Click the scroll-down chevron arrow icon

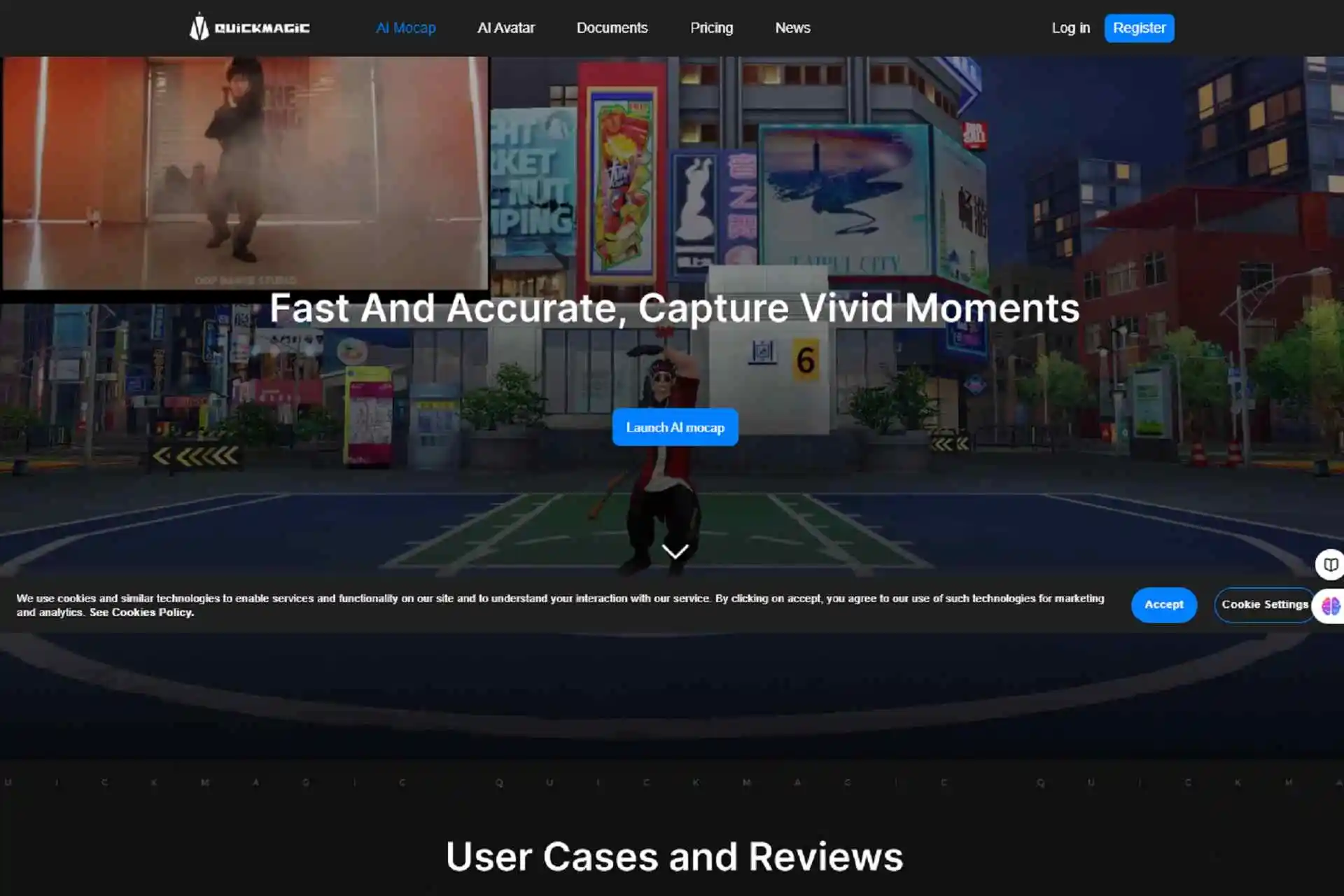(x=674, y=549)
